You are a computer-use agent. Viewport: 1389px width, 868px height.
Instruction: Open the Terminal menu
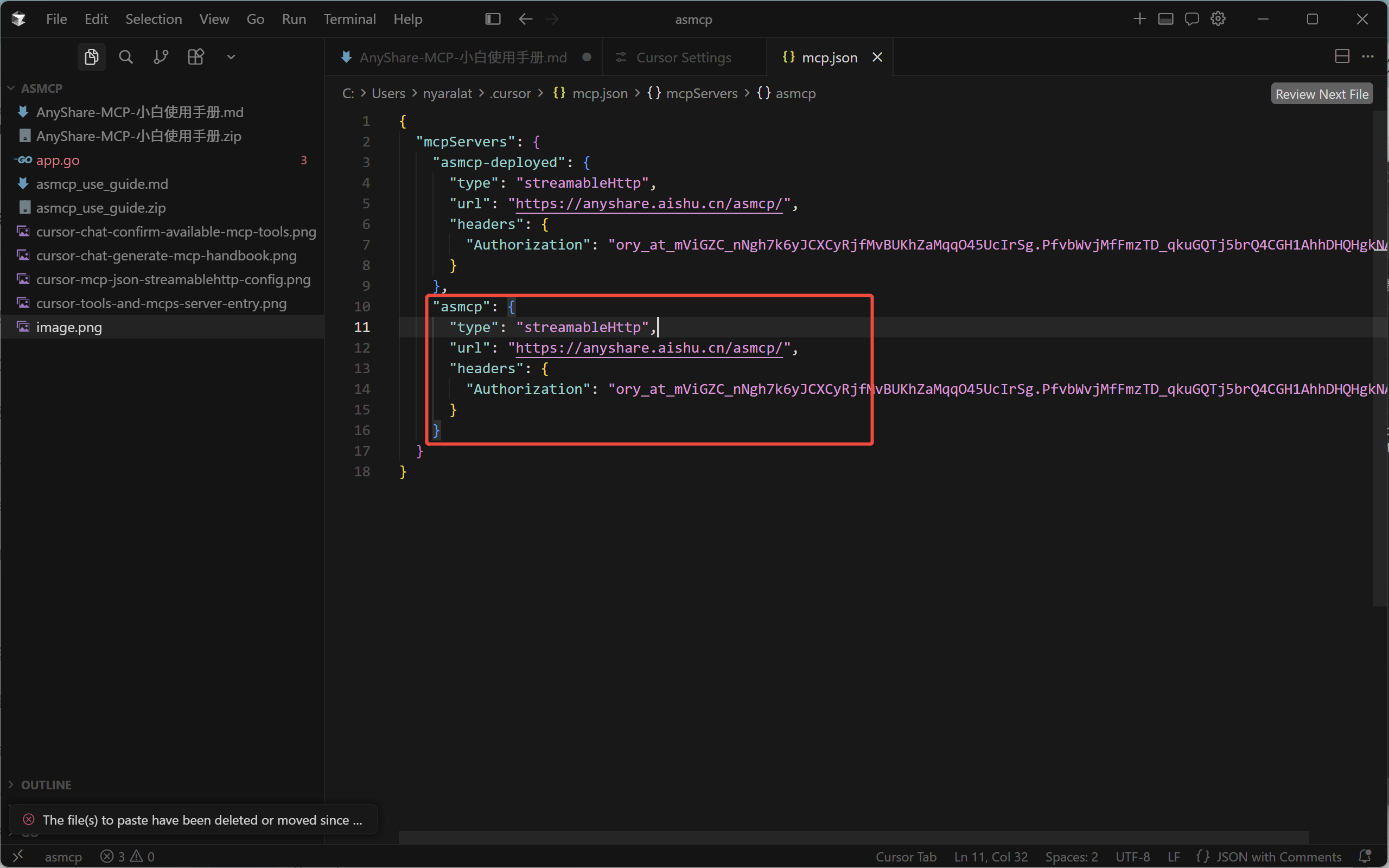click(349, 19)
